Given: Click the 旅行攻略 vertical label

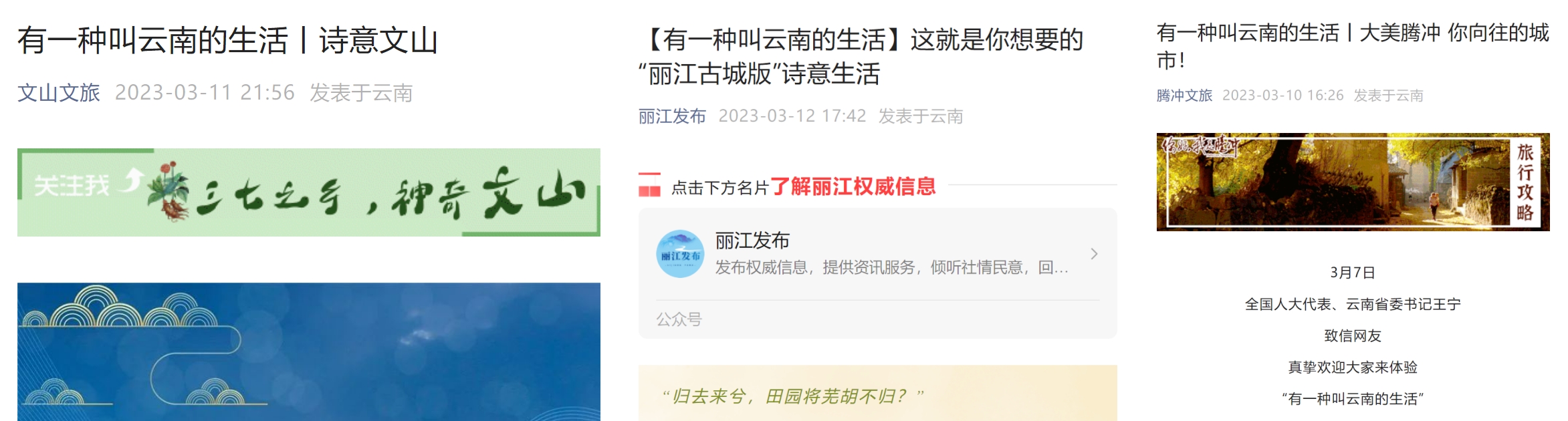Looking at the screenshot, I should tap(1525, 182).
